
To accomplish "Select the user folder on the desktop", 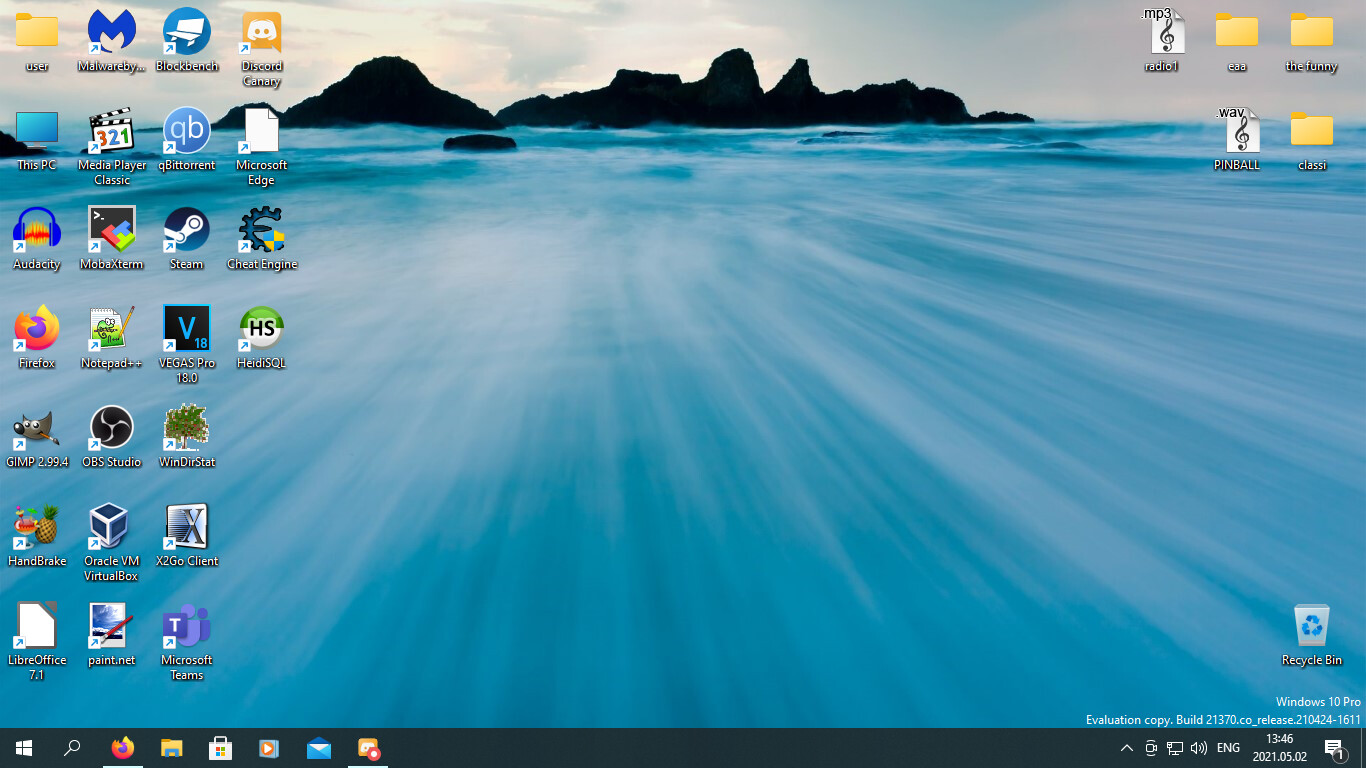I will click(x=37, y=41).
